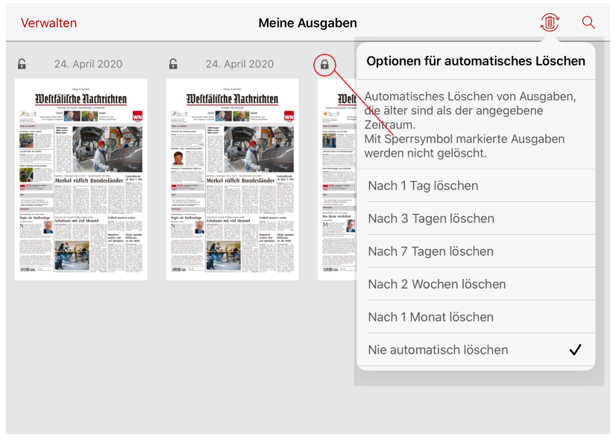
Task: Tap the Verwalten button
Action: point(48,23)
